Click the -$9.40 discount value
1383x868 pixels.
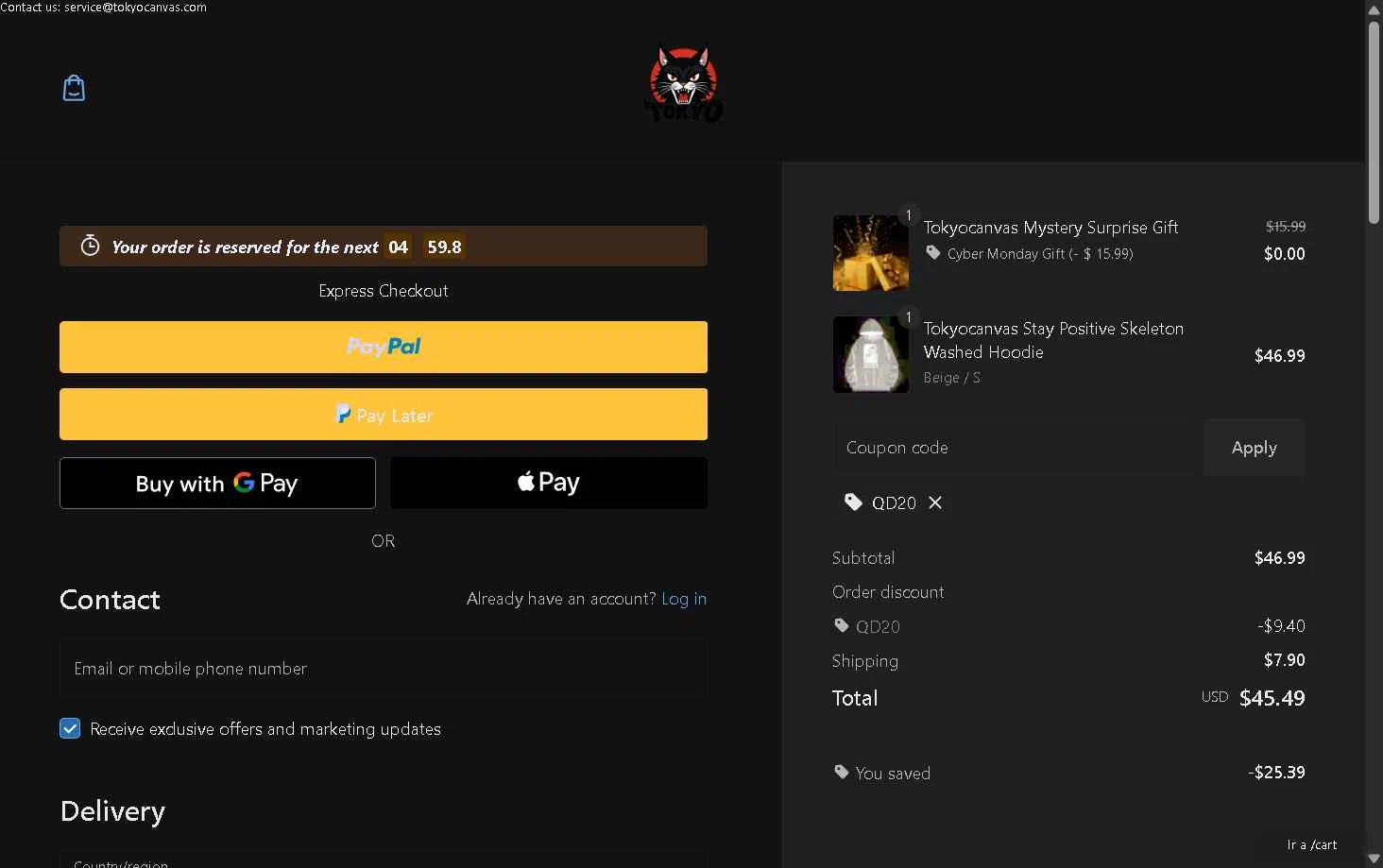[x=1281, y=626]
